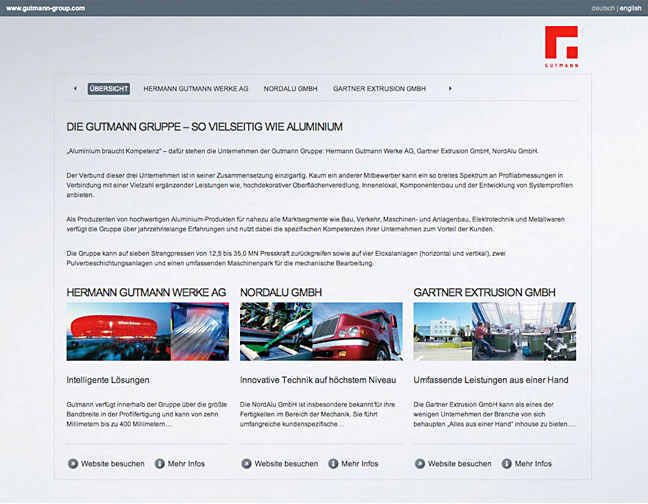This screenshot has height=504, width=648.
Task: Click the Gartner Extrusion GmbH section heading
Action: [485, 292]
